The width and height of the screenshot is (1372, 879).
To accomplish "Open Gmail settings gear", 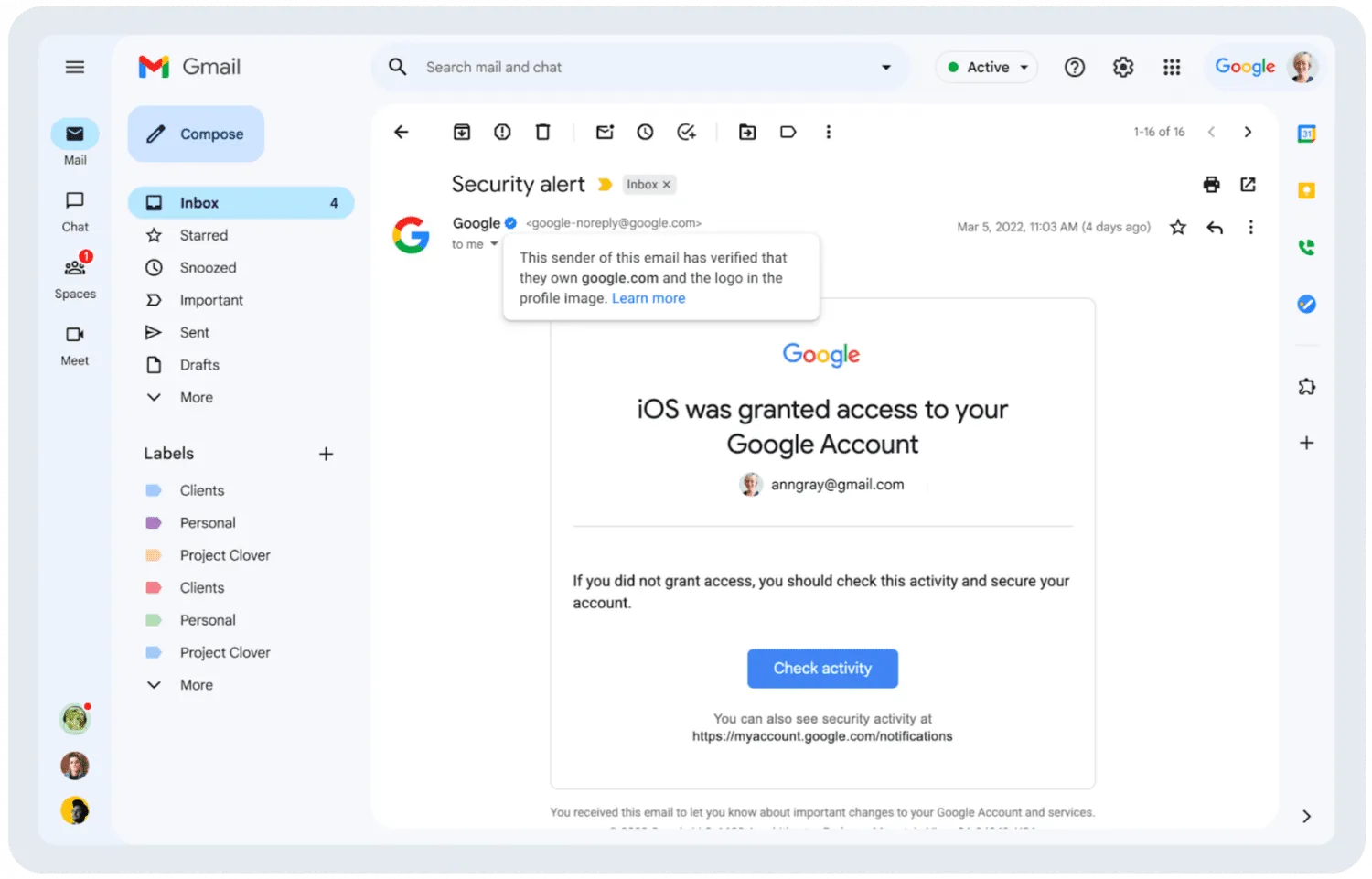I will coord(1123,67).
